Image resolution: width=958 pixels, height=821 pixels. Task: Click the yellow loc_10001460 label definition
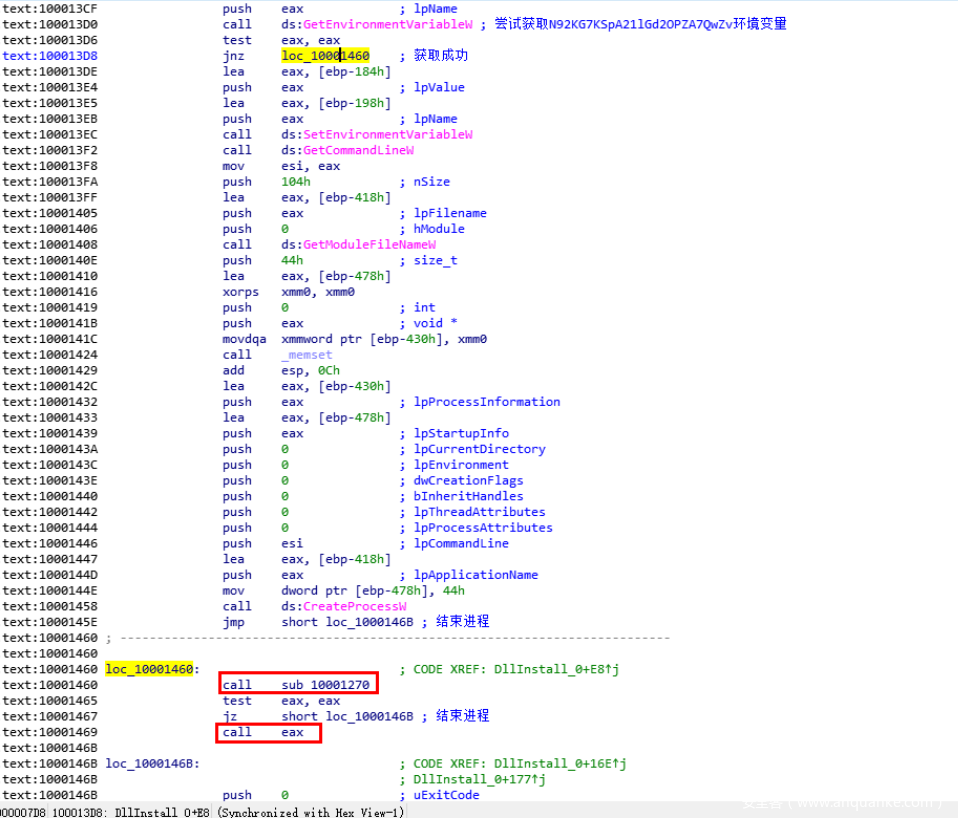[x=151, y=669]
